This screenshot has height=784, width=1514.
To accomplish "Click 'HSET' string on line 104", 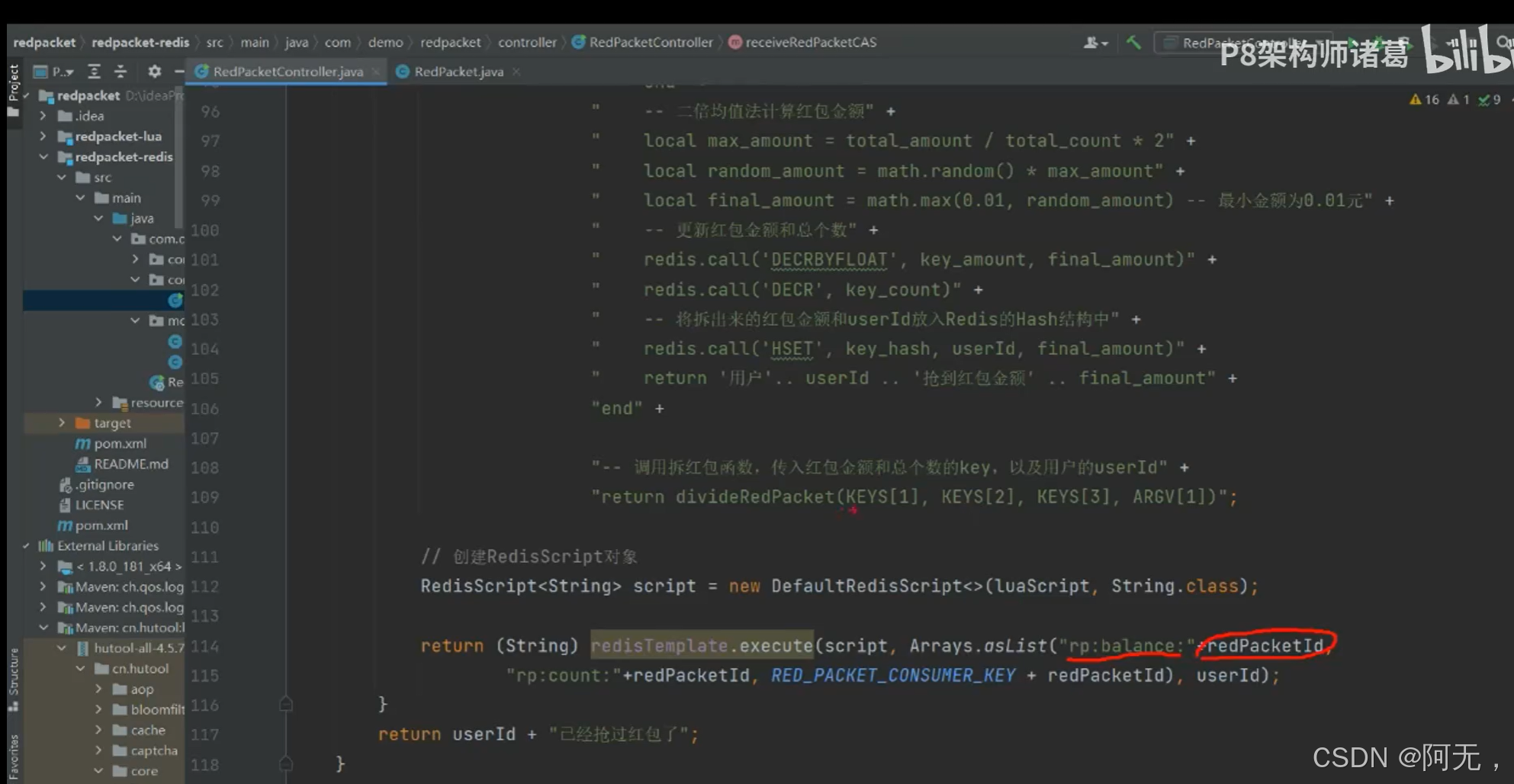I will pyautogui.click(x=792, y=349).
